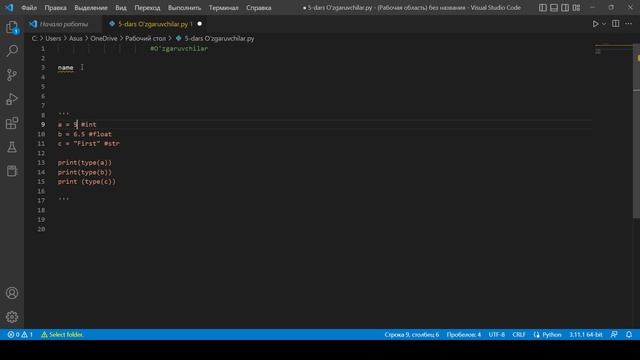Screen dimensions: 640x360
Task: Open the Source Control view
Action: 12,75
